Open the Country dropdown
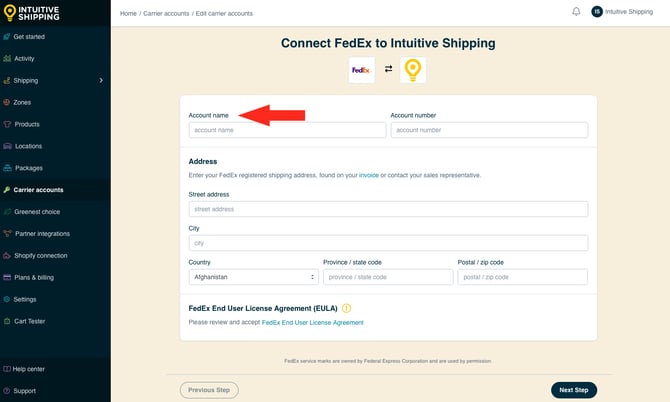 tap(253, 277)
